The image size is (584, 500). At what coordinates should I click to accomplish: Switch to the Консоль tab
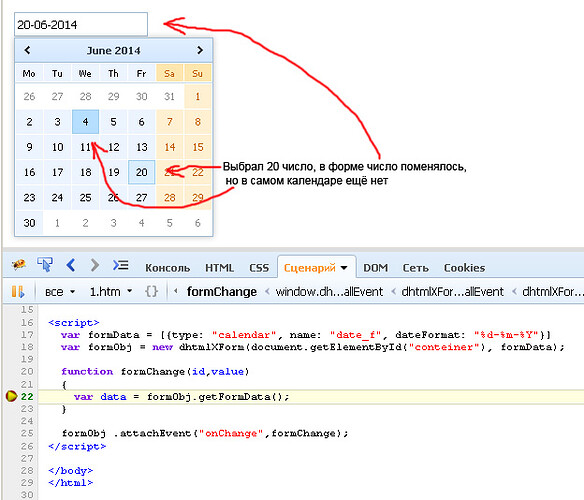click(168, 268)
